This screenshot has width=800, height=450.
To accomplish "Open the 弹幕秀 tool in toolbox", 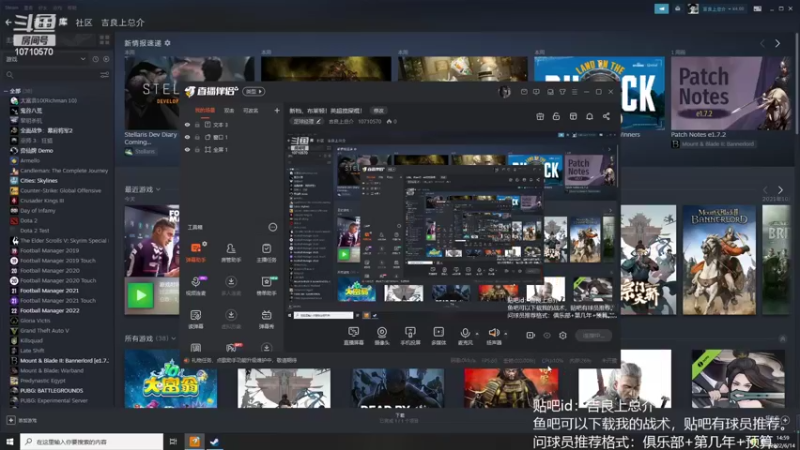I will point(266,318).
